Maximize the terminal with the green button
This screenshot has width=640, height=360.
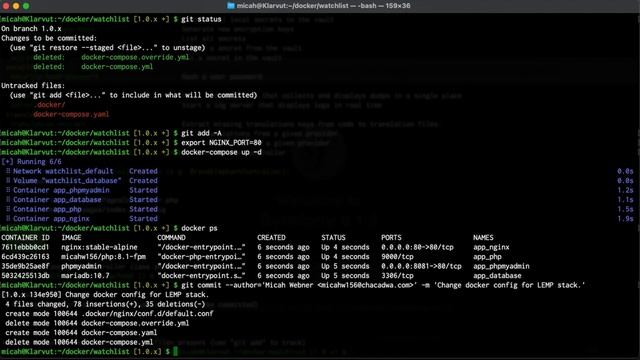pyautogui.click(x=26, y=6)
